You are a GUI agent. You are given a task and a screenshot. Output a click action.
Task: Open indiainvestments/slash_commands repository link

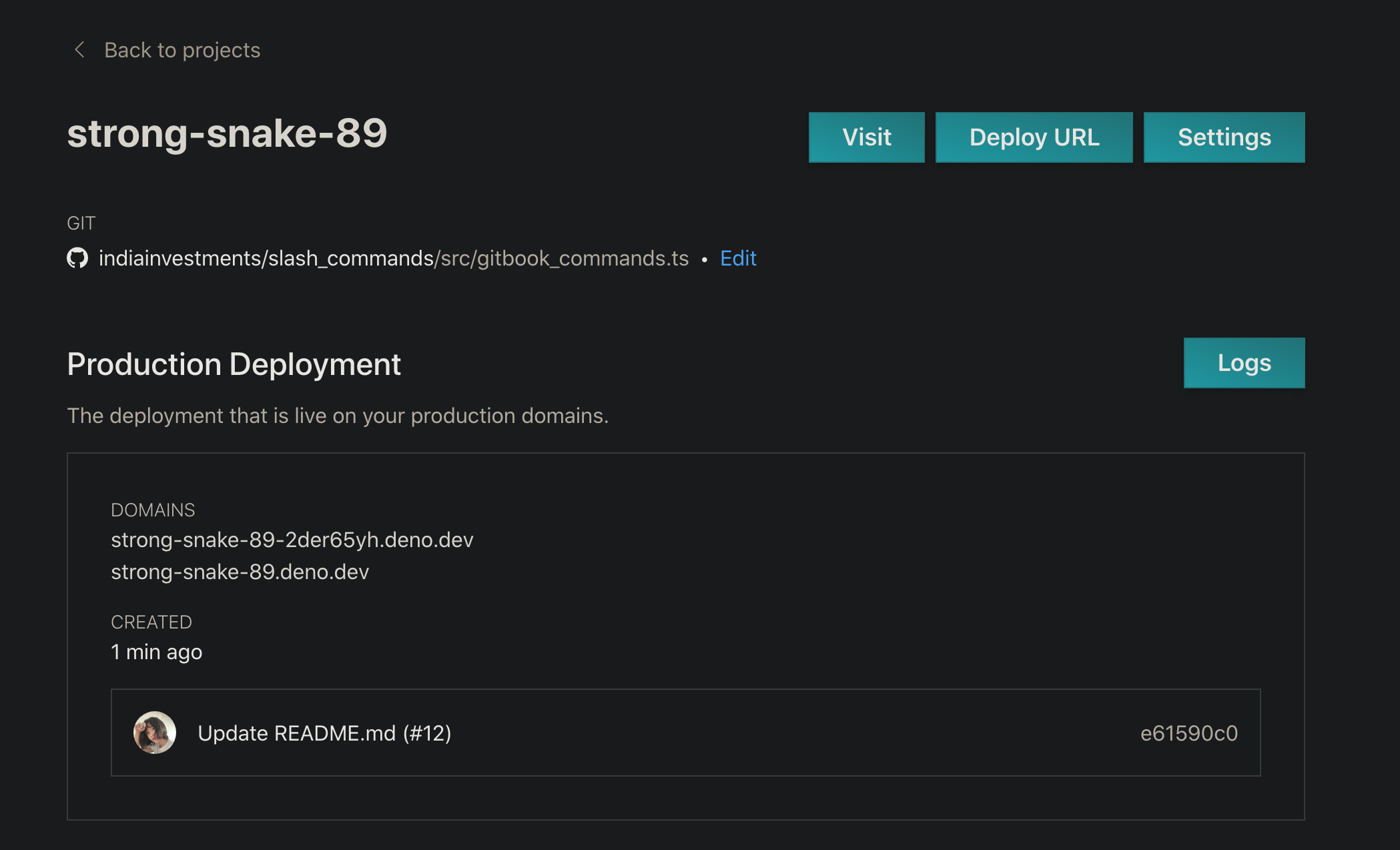(x=266, y=258)
